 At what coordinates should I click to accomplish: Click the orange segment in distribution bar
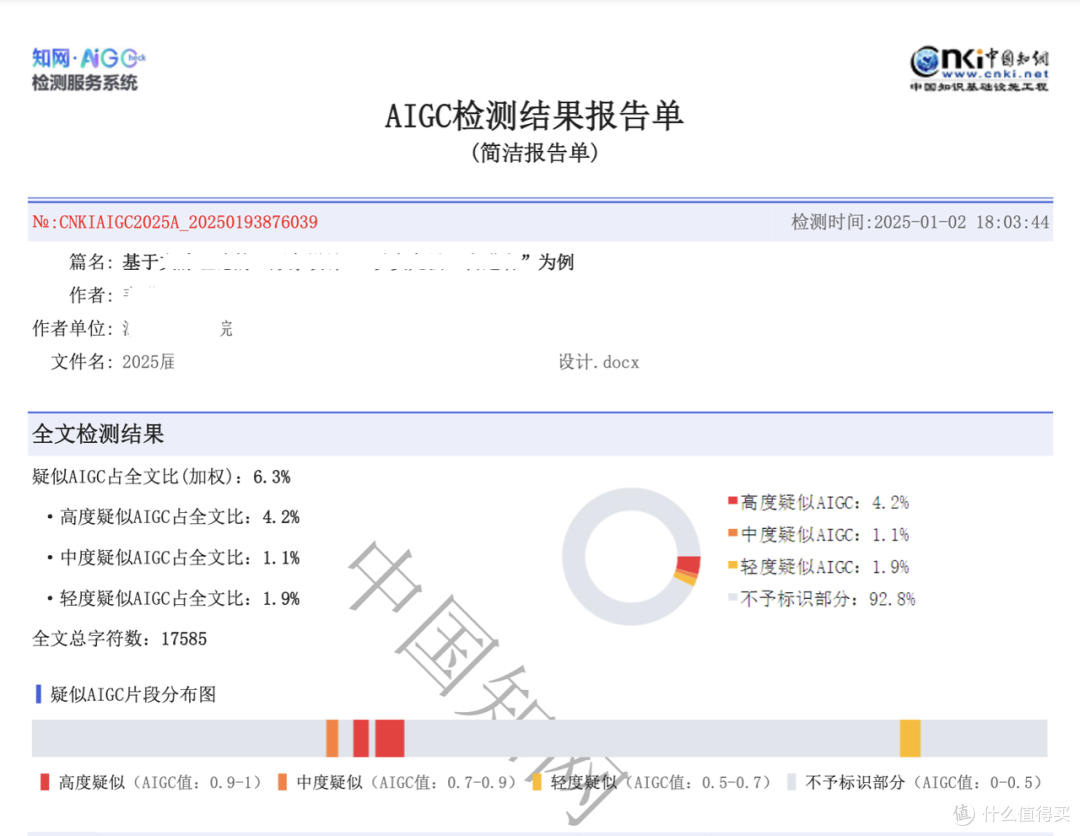tap(332, 738)
